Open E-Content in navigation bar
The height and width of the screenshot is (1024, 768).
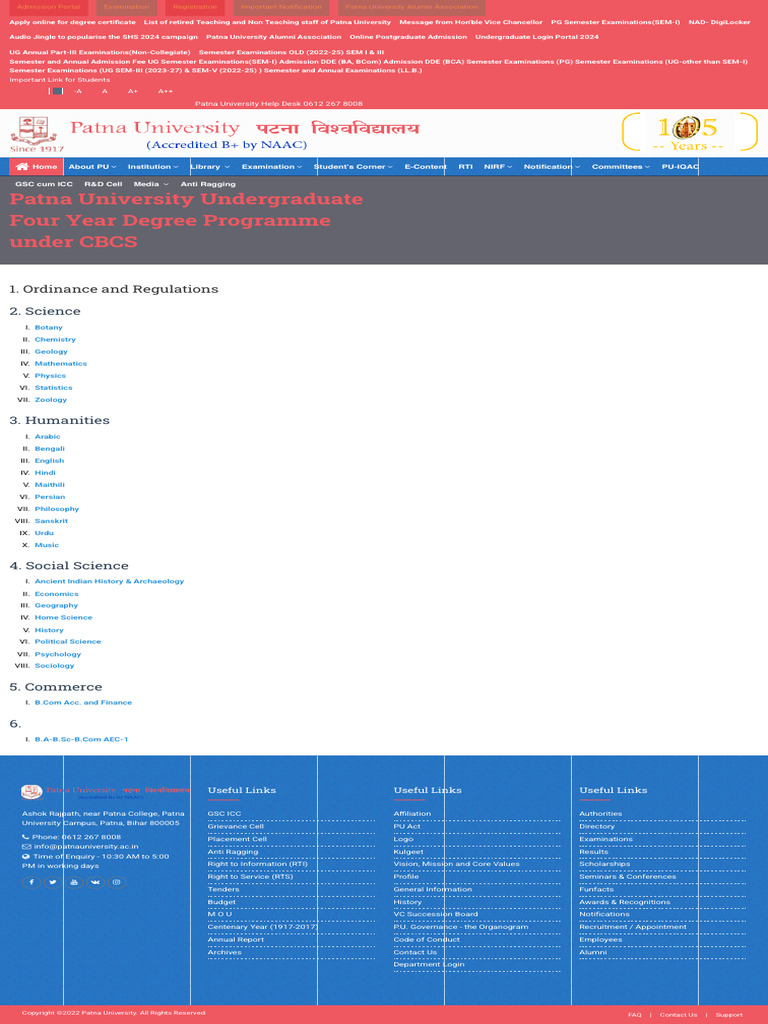click(x=426, y=167)
